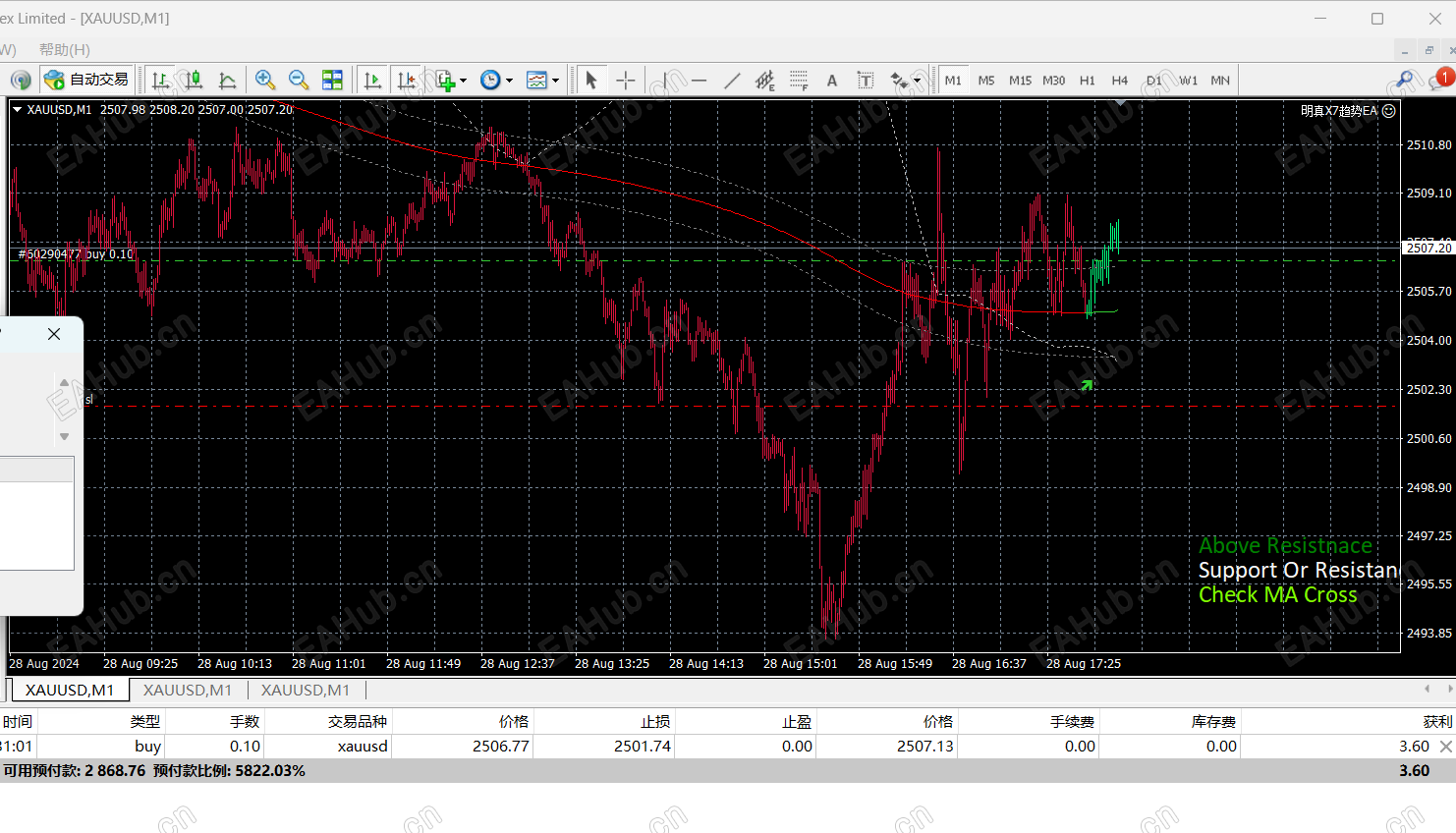Switch chart to candlestick mode

click(195, 80)
